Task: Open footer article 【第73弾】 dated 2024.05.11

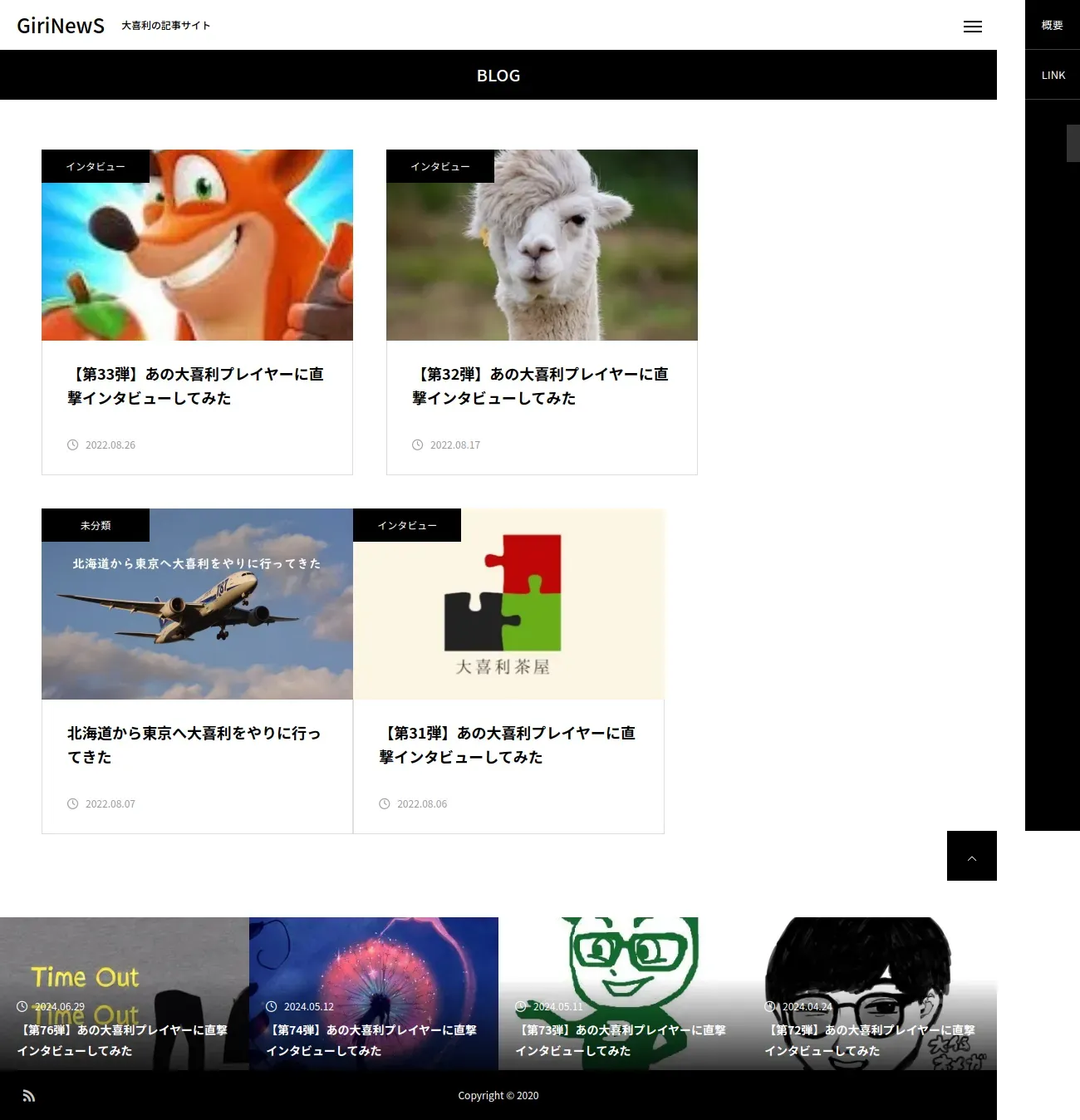Action: pos(623,994)
